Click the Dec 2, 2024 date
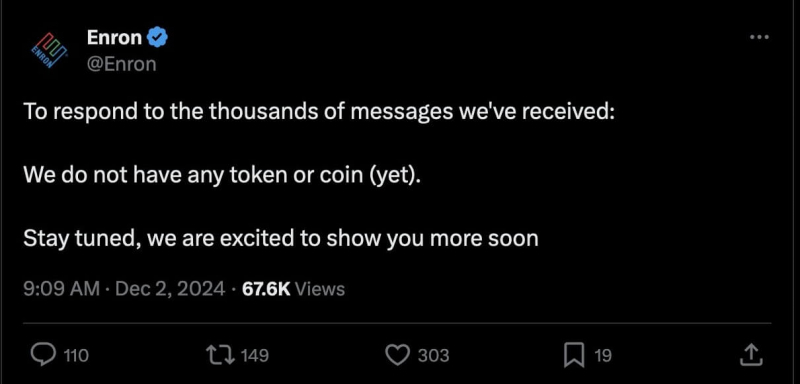Image resolution: width=800 pixels, height=384 pixels. [170, 289]
